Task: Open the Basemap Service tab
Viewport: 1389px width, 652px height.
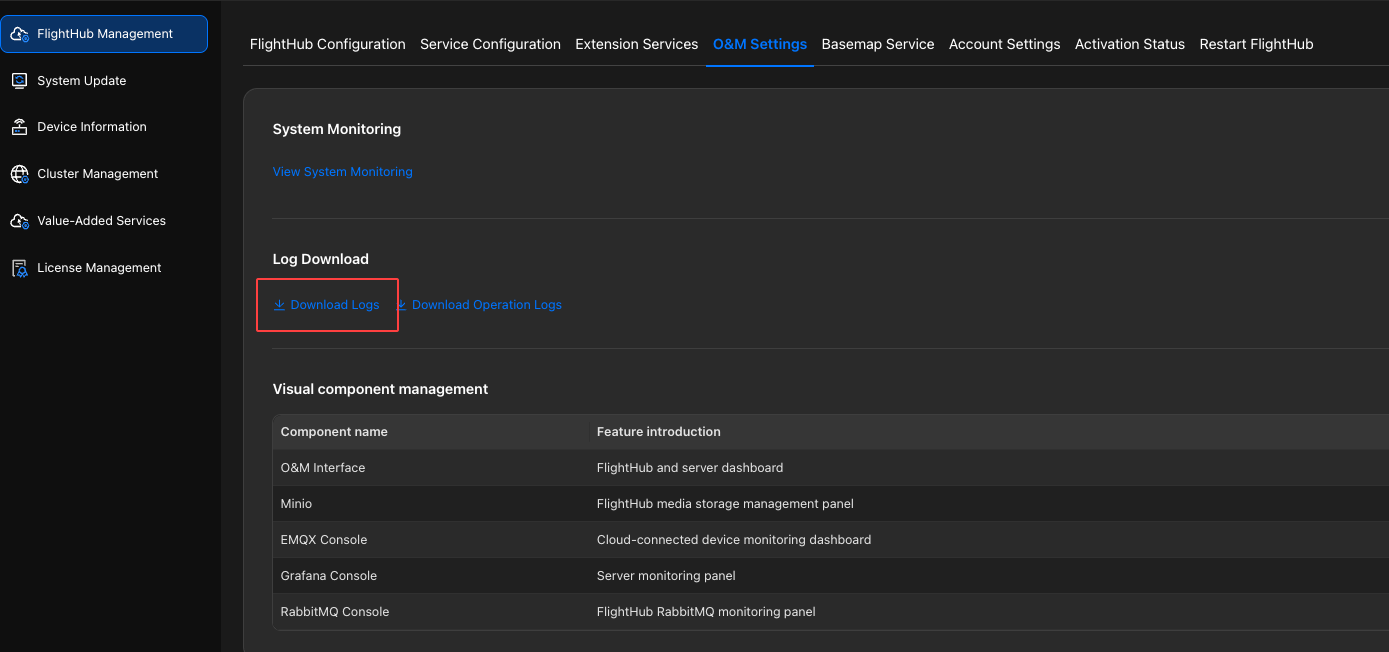Action: pyautogui.click(x=878, y=44)
